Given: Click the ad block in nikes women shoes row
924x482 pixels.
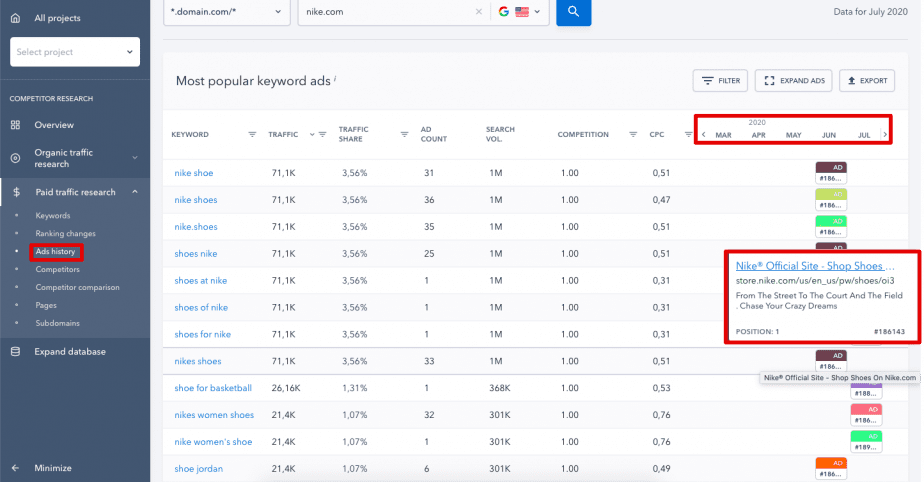Looking at the screenshot, I should (866, 415).
